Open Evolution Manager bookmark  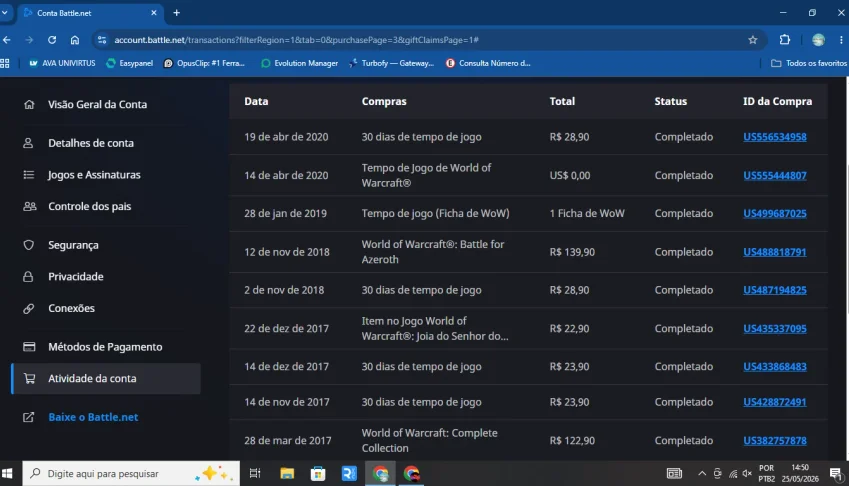coord(299,63)
